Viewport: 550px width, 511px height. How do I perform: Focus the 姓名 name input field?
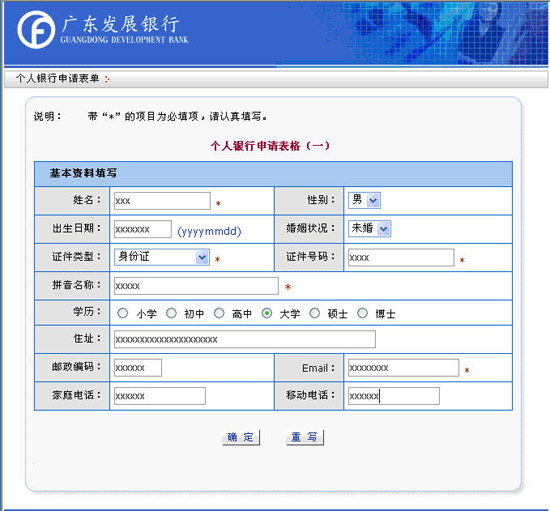click(x=162, y=201)
